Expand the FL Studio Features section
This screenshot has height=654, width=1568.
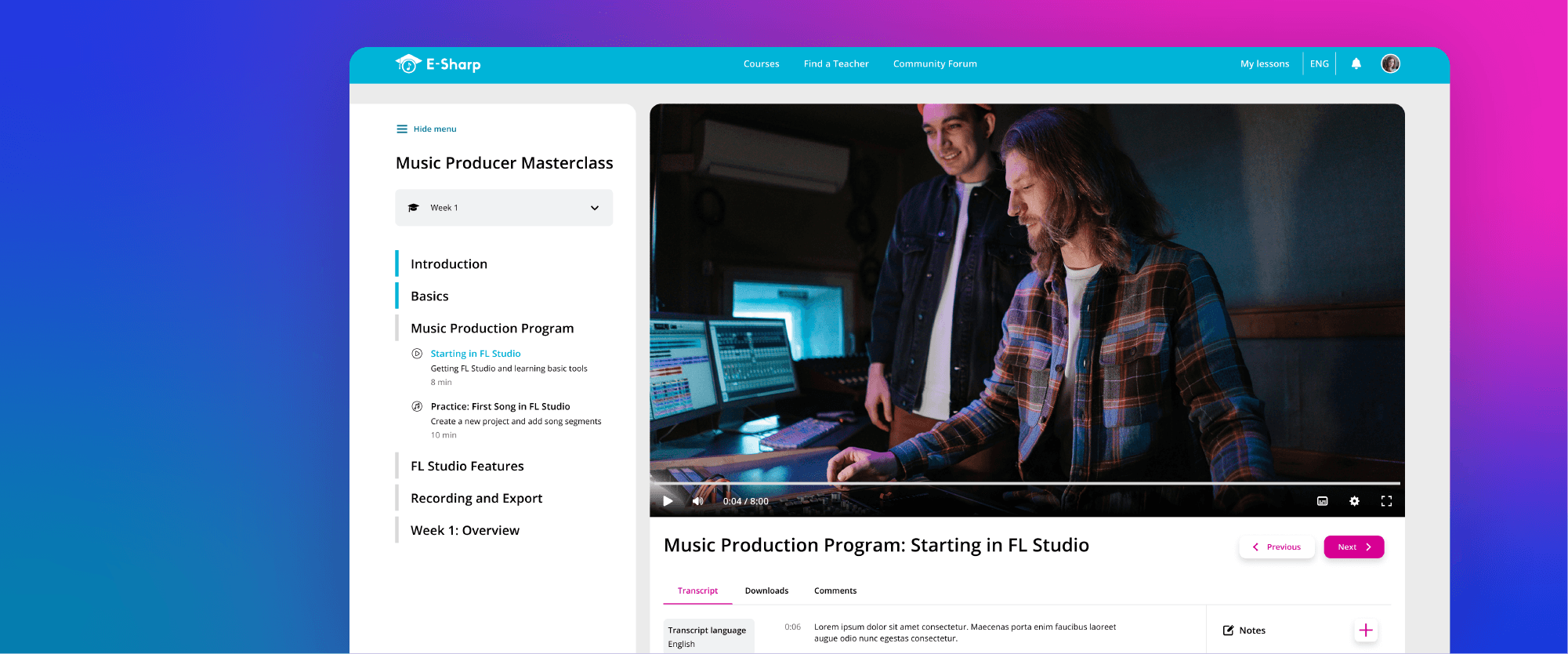point(467,466)
